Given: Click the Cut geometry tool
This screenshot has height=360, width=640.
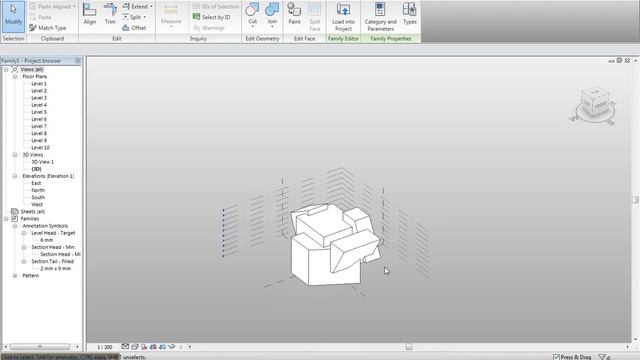Looking at the screenshot, I should click(x=253, y=13).
